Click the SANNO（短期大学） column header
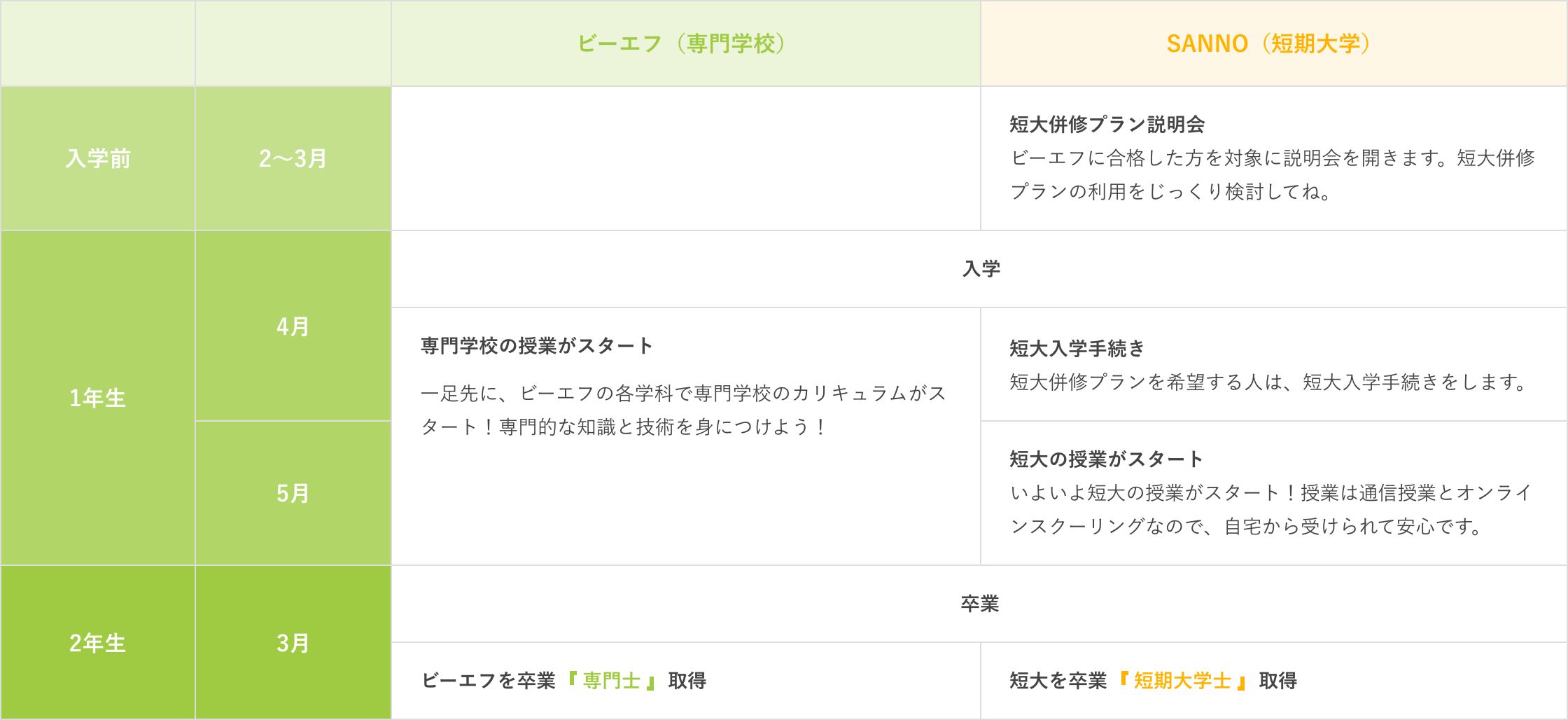The width and height of the screenshot is (1568, 720). click(1273, 43)
